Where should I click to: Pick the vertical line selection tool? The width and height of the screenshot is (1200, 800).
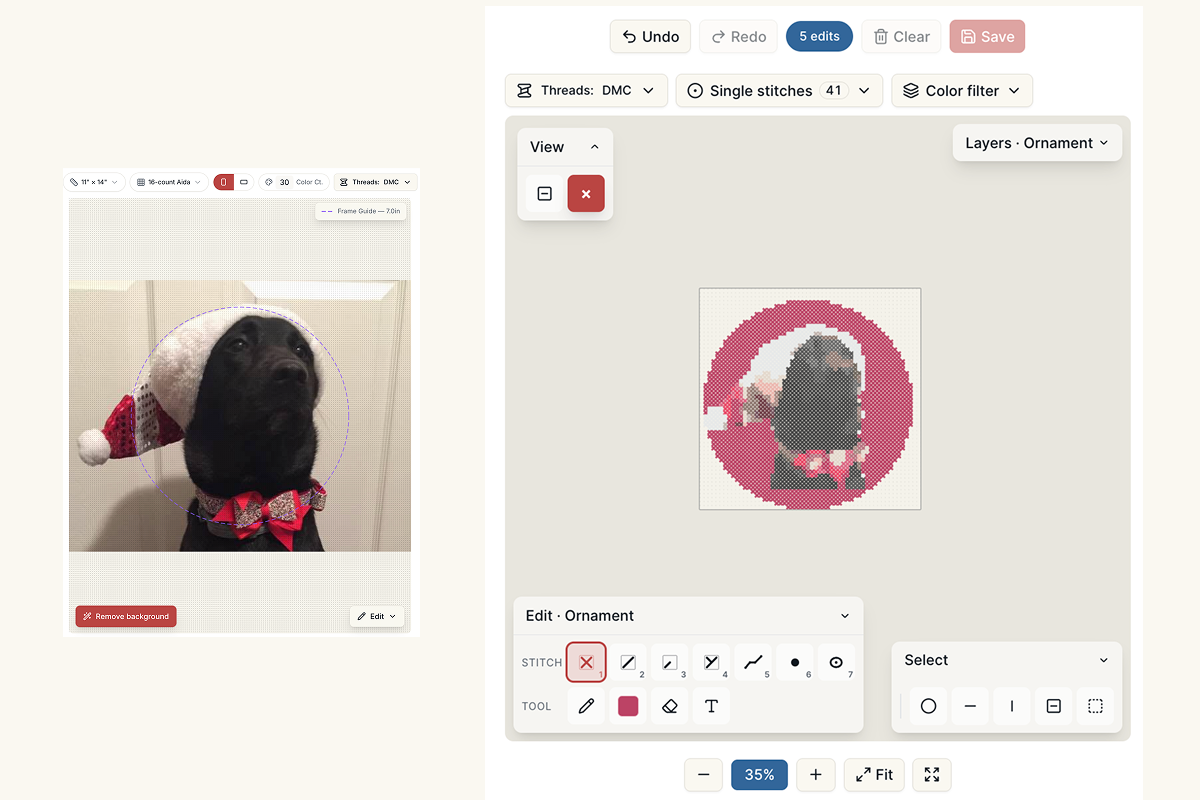pos(1012,706)
